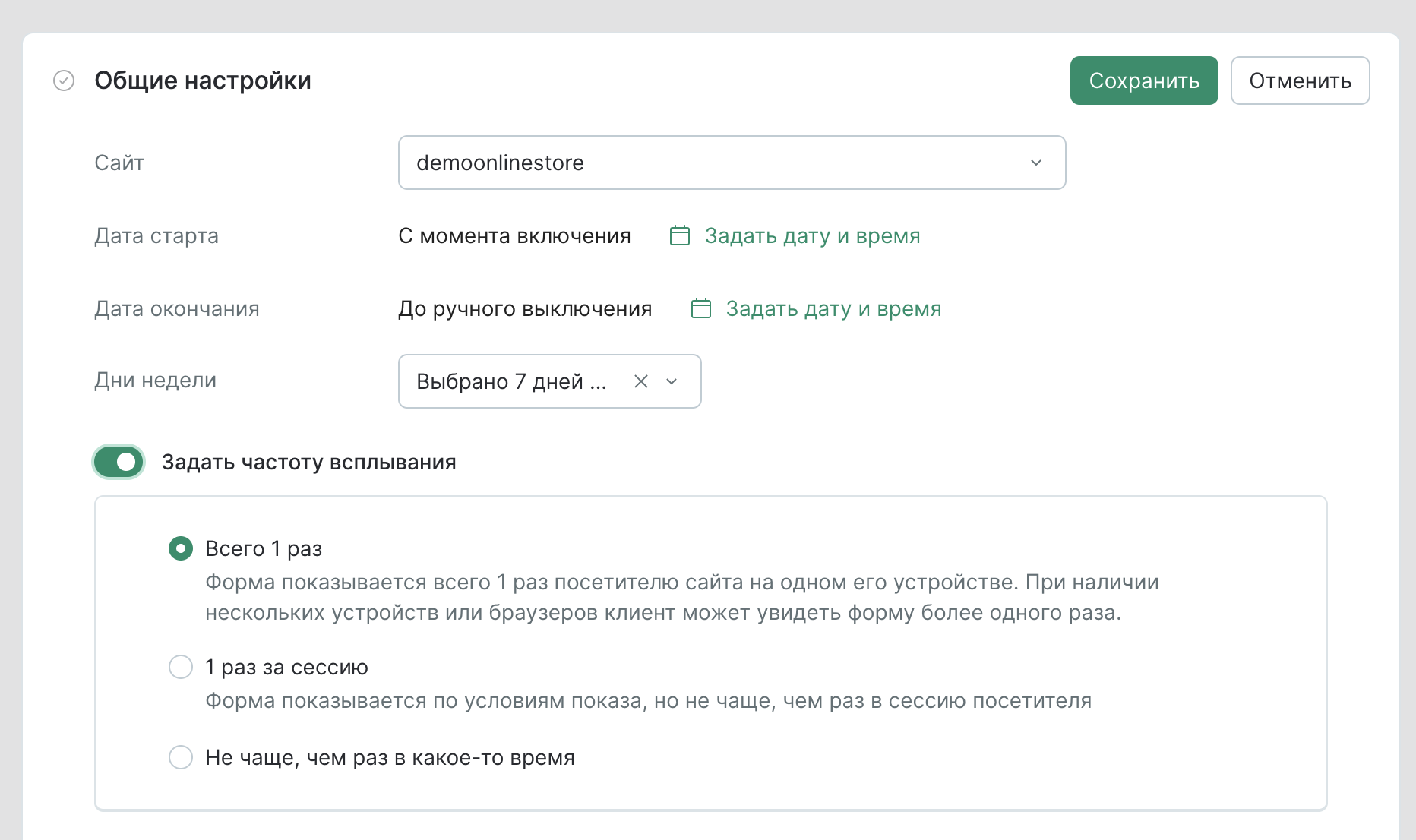Viewport: 1416px width, 840px height.
Task: Click the Задать частоту всплывания label
Action: click(309, 462)
